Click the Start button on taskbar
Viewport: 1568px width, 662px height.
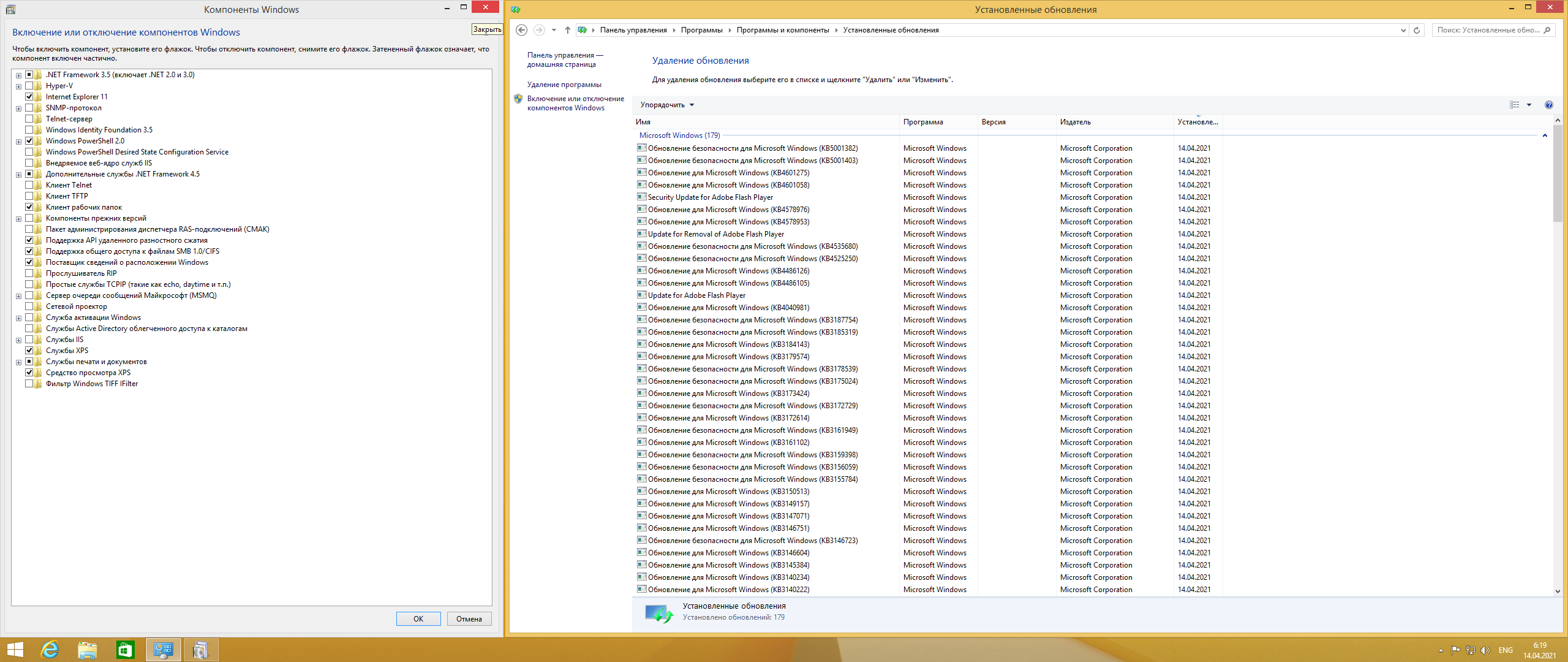15,650
